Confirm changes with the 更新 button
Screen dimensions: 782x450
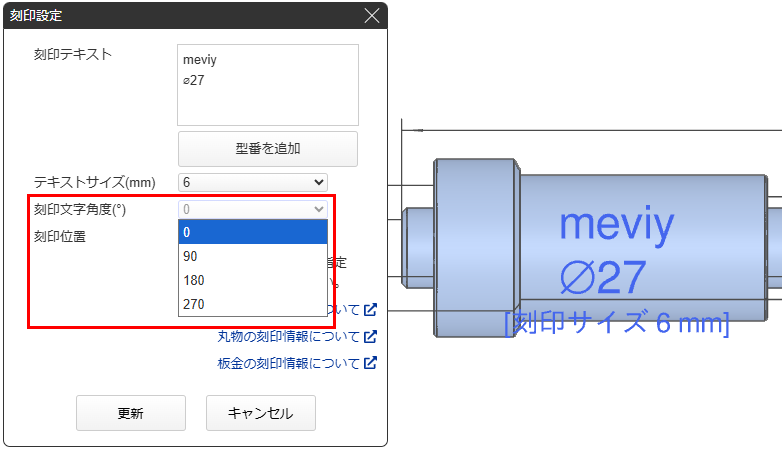(130, 413)
